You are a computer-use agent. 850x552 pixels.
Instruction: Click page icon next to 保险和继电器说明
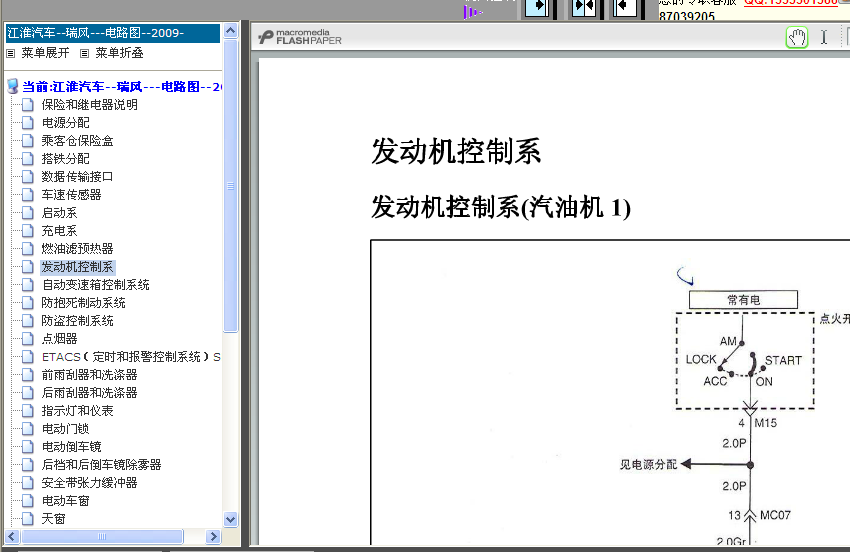[x=28, y=105]
